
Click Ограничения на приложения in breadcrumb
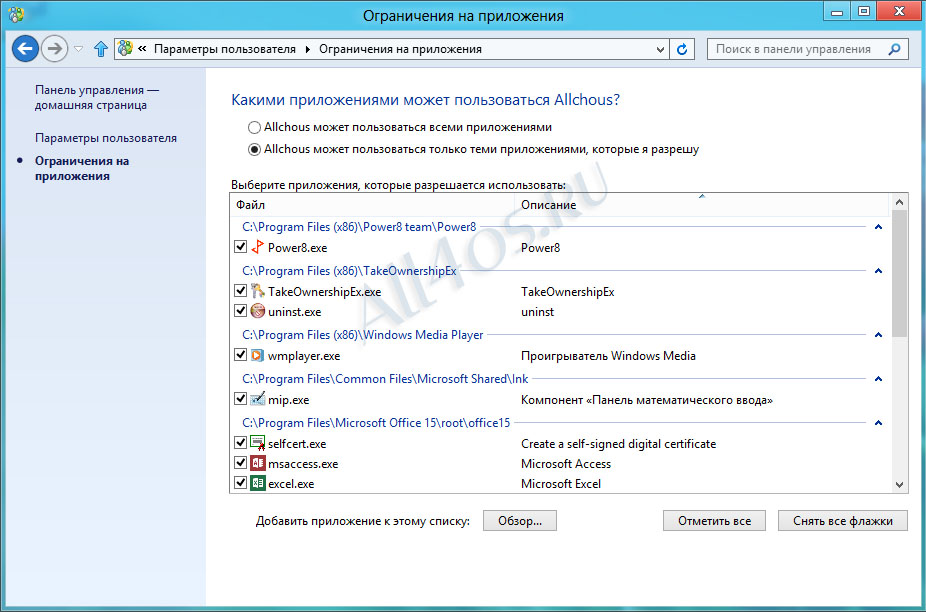[400, 49]
